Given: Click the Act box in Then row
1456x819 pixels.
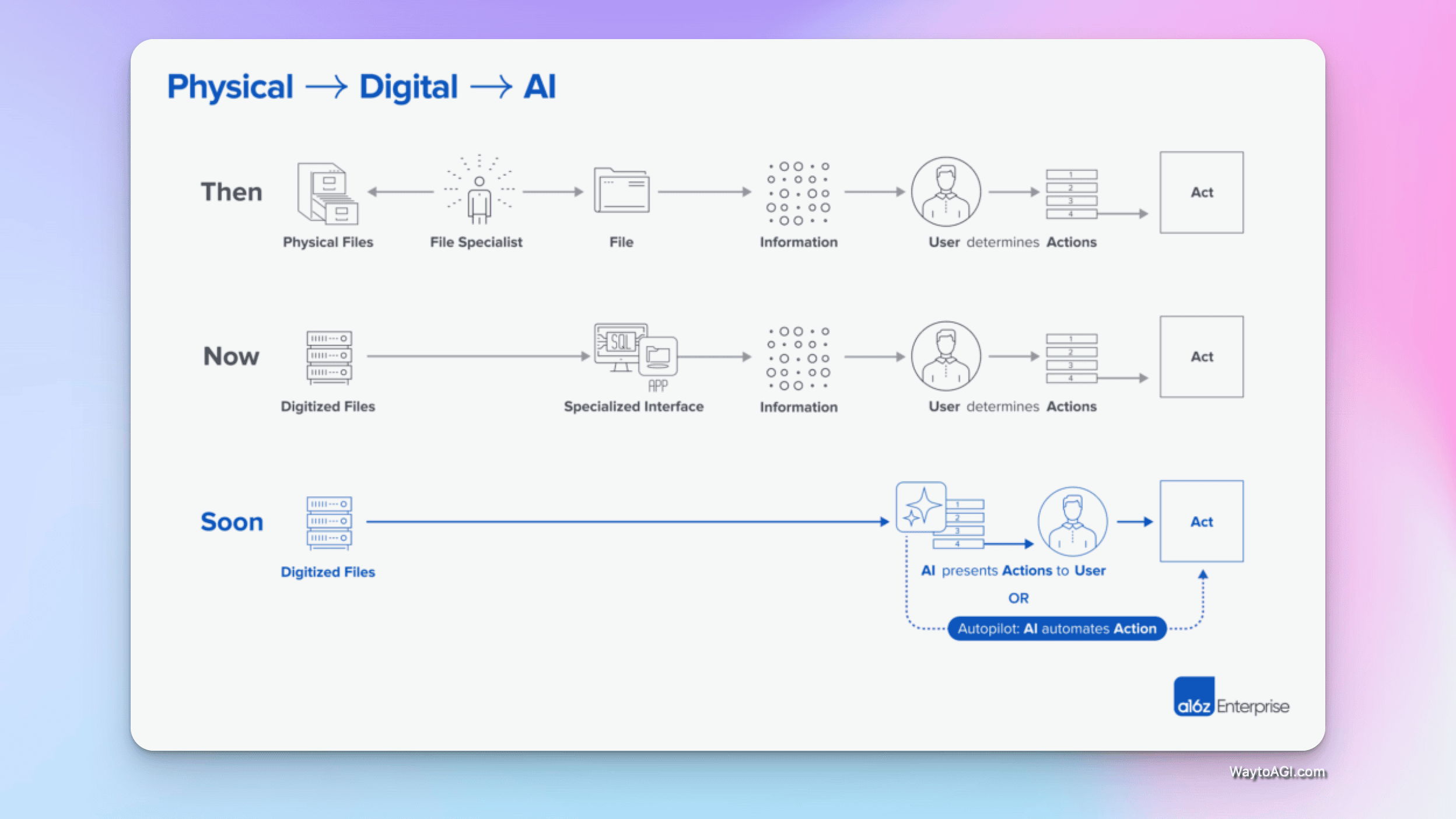Looking at the screenshot, I should [x=1201, y=192].
